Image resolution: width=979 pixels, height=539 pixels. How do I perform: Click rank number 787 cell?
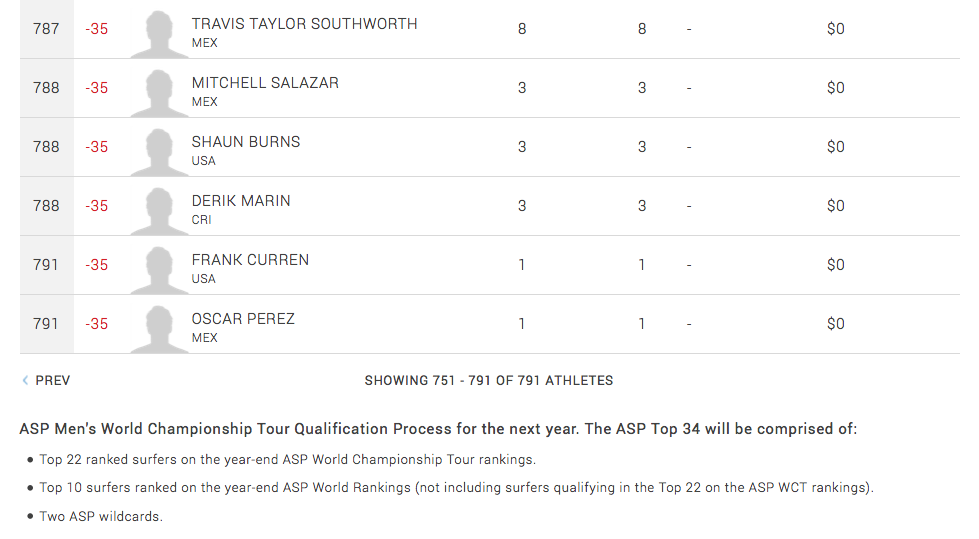46,29
